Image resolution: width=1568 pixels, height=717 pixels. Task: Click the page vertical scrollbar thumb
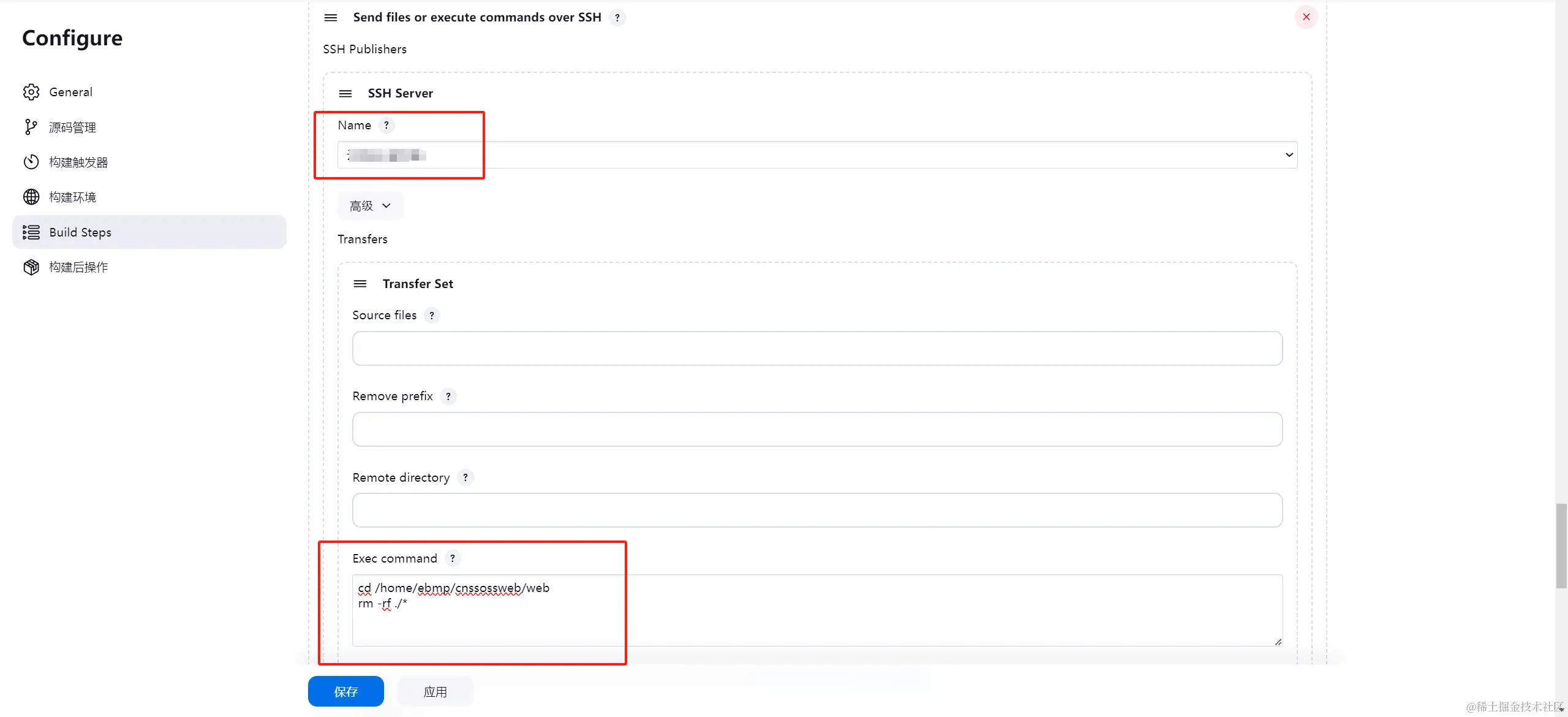pos(1561,545)
